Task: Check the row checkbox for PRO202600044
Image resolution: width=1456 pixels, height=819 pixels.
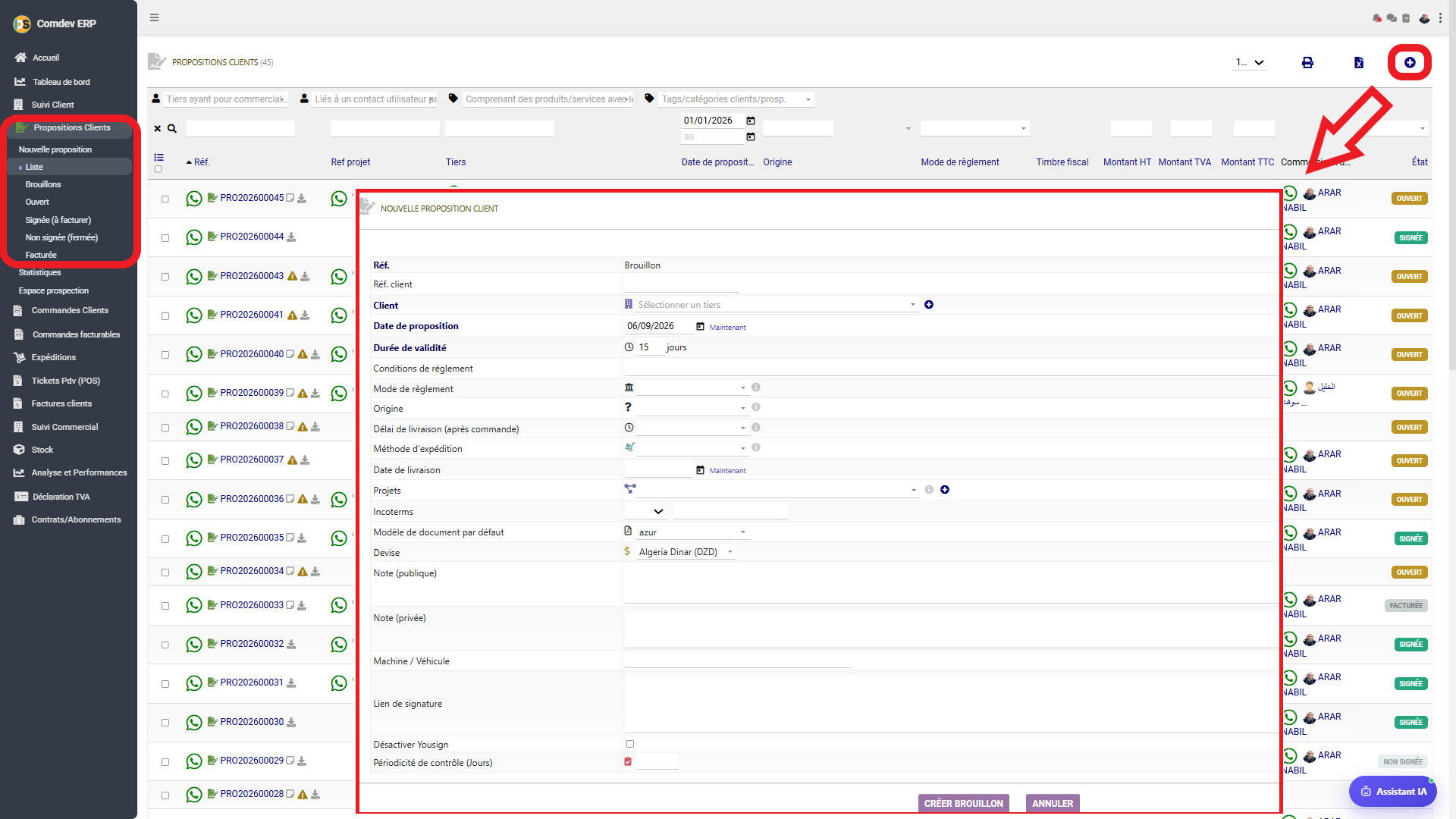Action: coord(165,238)
